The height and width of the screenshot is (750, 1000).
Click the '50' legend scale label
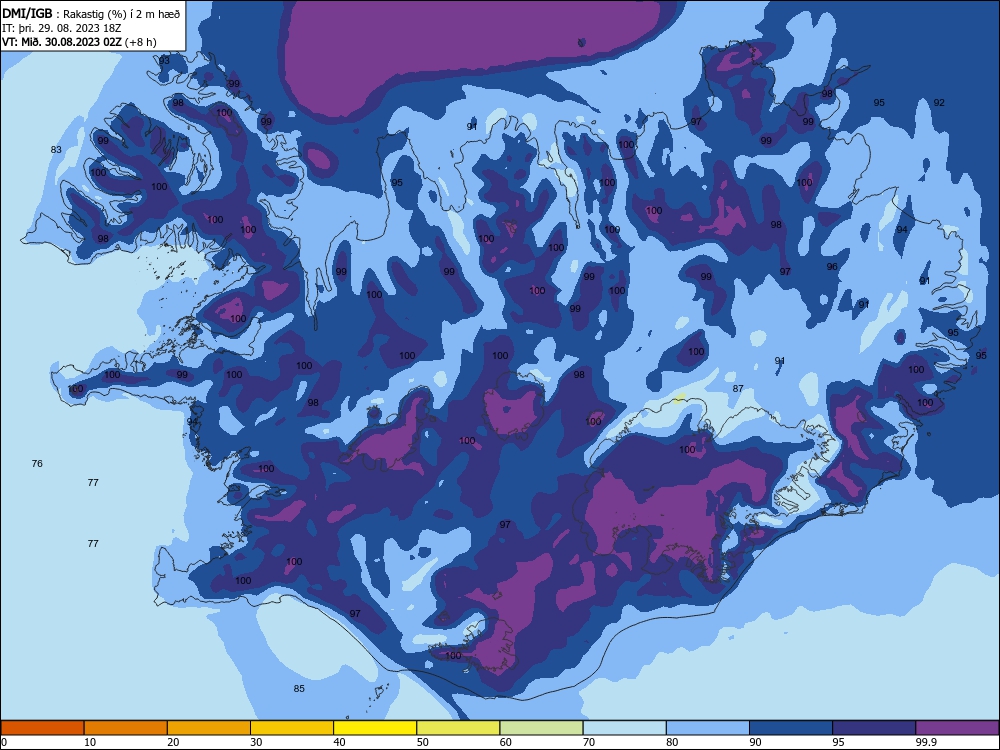pyautogui.click(x=423, y=742)
